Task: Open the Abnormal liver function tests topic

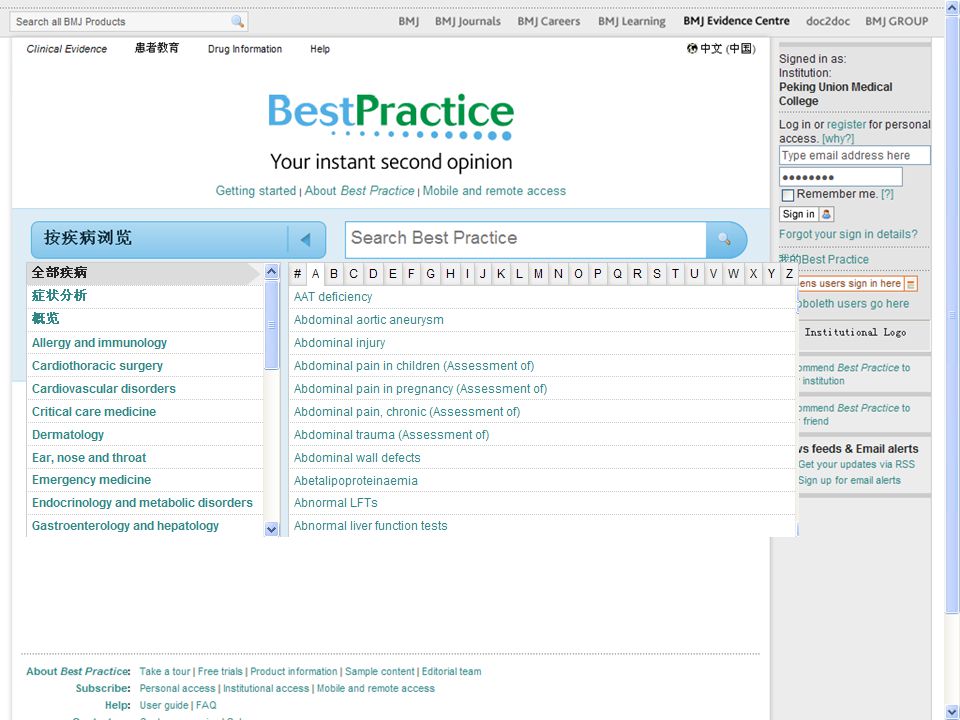Action: 370,526
